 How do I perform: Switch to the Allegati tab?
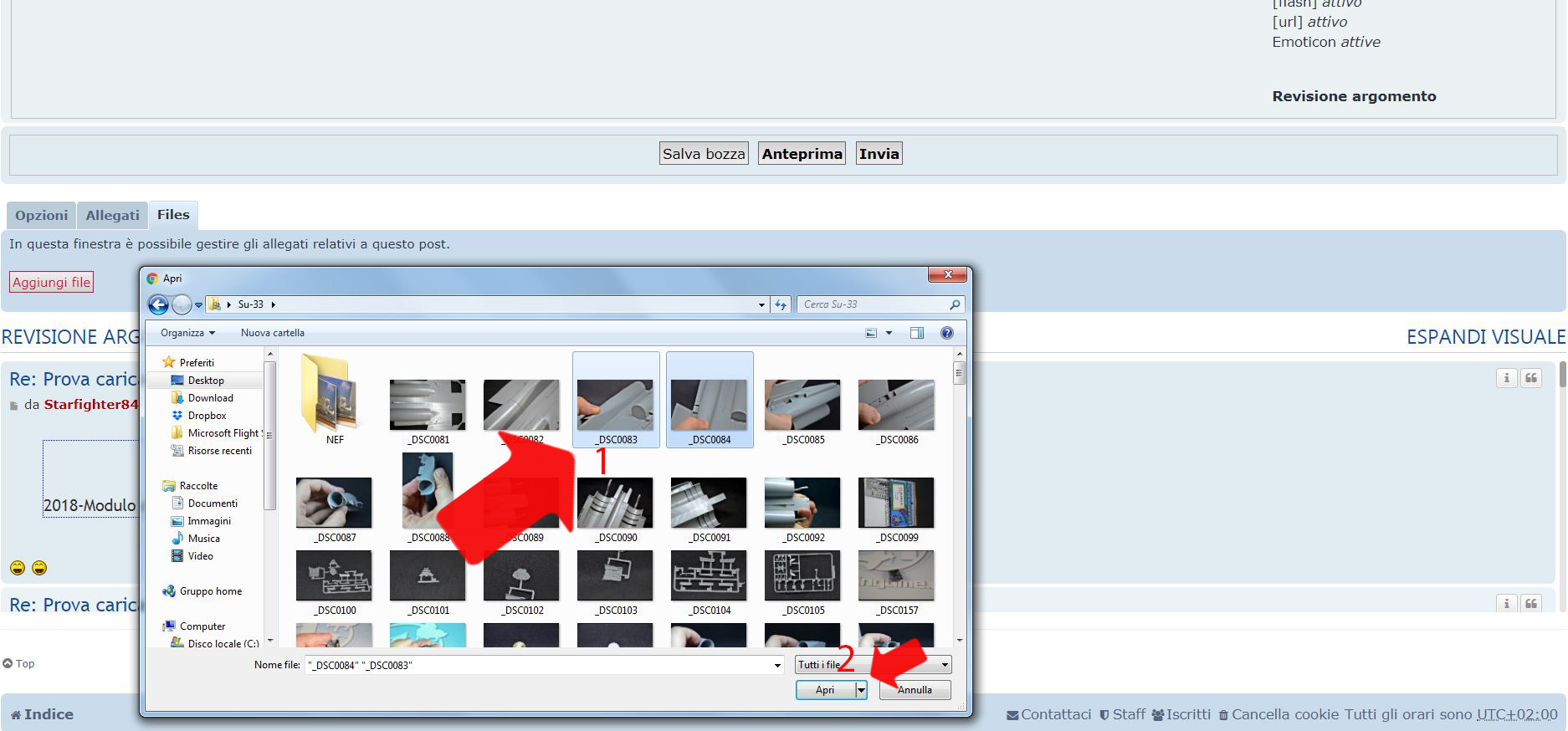point(112,216)
